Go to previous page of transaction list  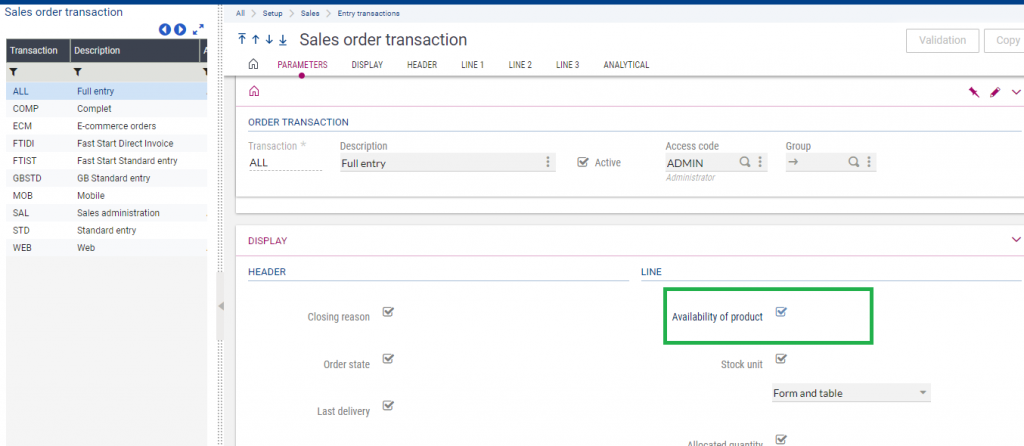coord(165,29)
